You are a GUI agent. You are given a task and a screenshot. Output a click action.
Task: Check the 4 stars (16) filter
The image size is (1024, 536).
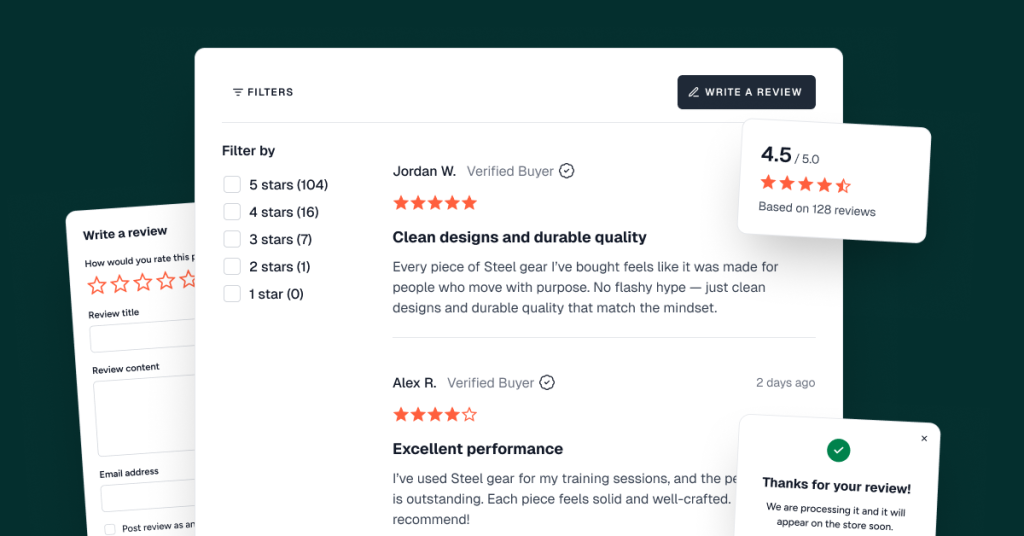tap(232, 212)
